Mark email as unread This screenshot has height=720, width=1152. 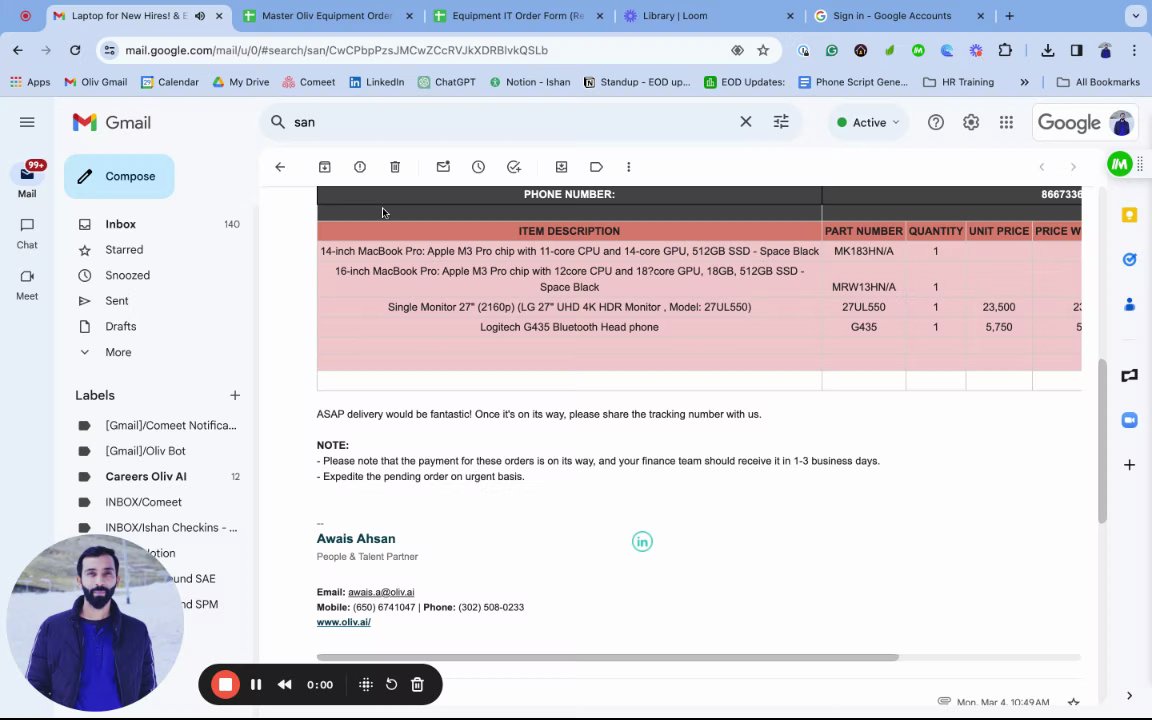443,167
